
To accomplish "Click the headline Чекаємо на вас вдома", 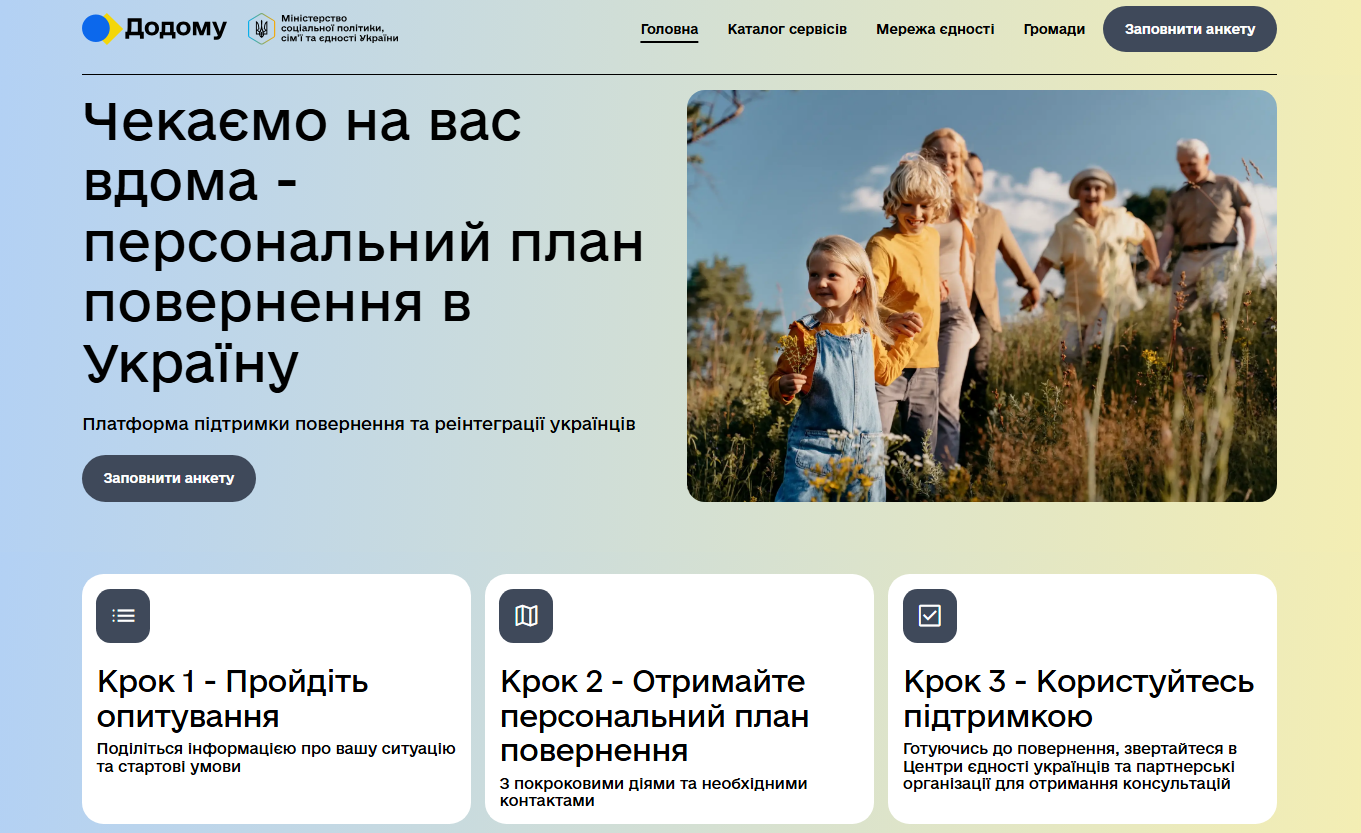I will coord(363,244).
